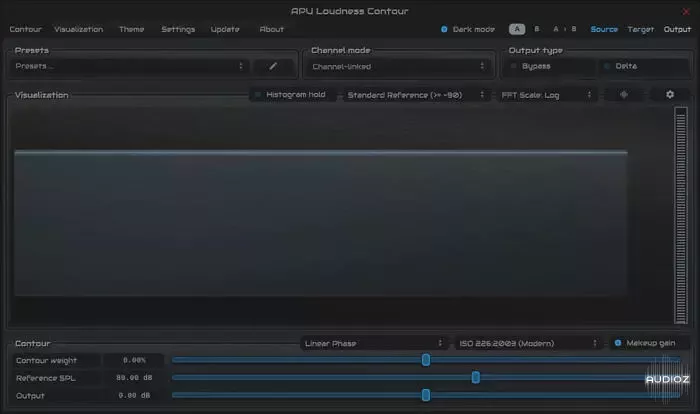
Task: Select preset slot A
Action: [517, 29]
